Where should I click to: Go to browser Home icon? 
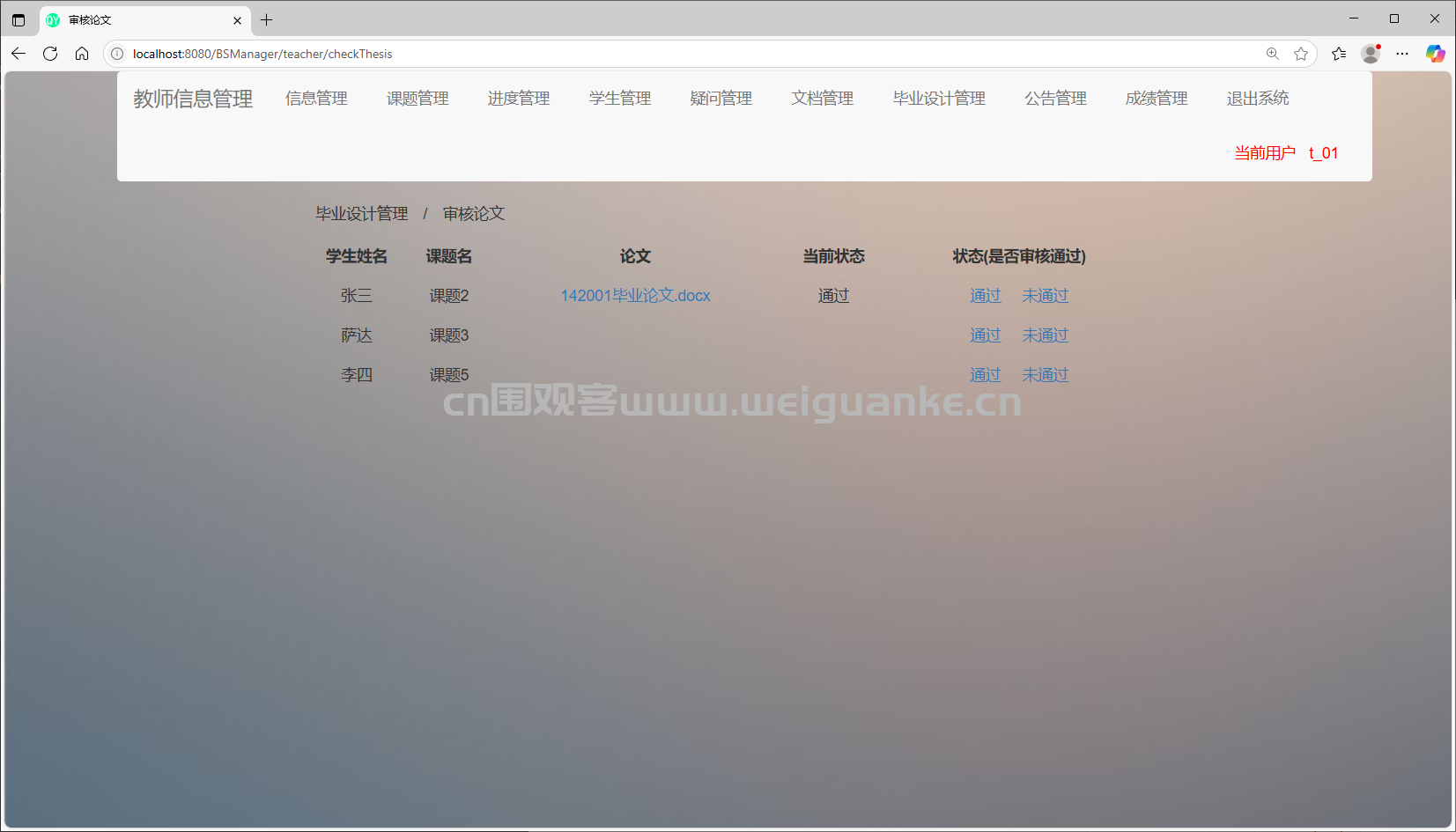[x=82, y=54]
